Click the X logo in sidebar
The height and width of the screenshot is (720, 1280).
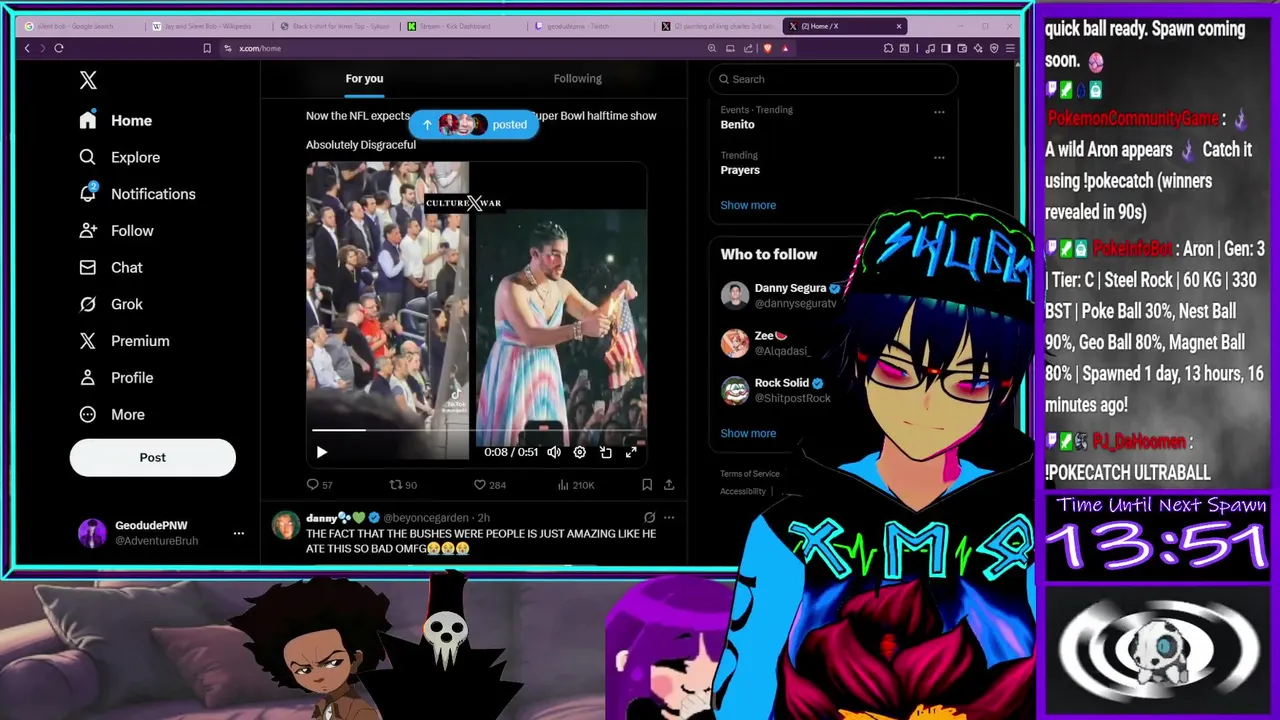[88, 80]
